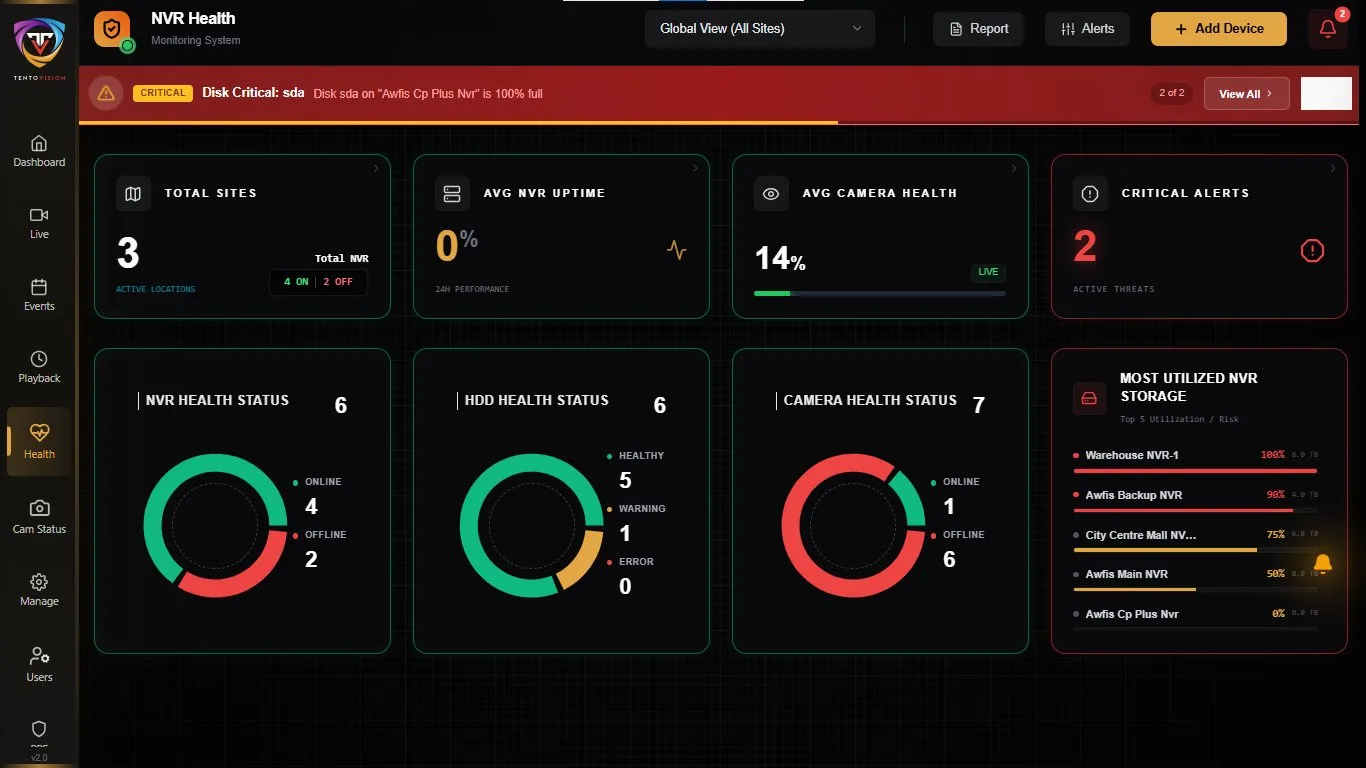Expand the Total Sites card chevron
Screen dimensions: 1366x768
pos(376,169)
